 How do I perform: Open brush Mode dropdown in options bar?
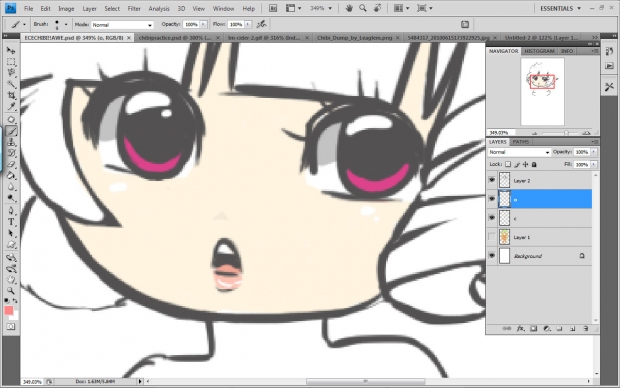122,25
